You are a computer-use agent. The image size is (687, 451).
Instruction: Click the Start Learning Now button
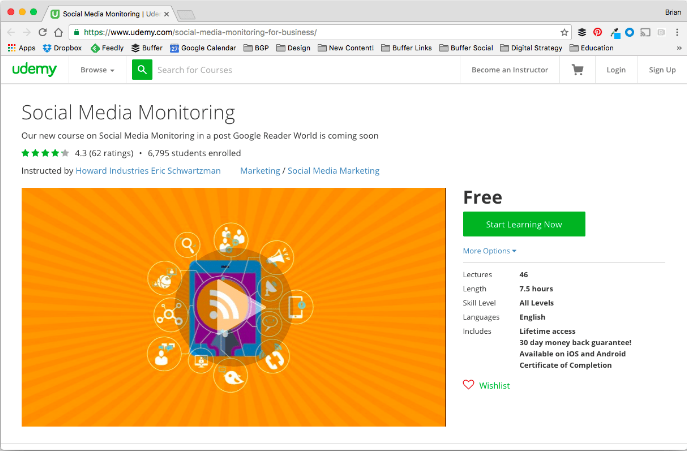pos(524,224)
